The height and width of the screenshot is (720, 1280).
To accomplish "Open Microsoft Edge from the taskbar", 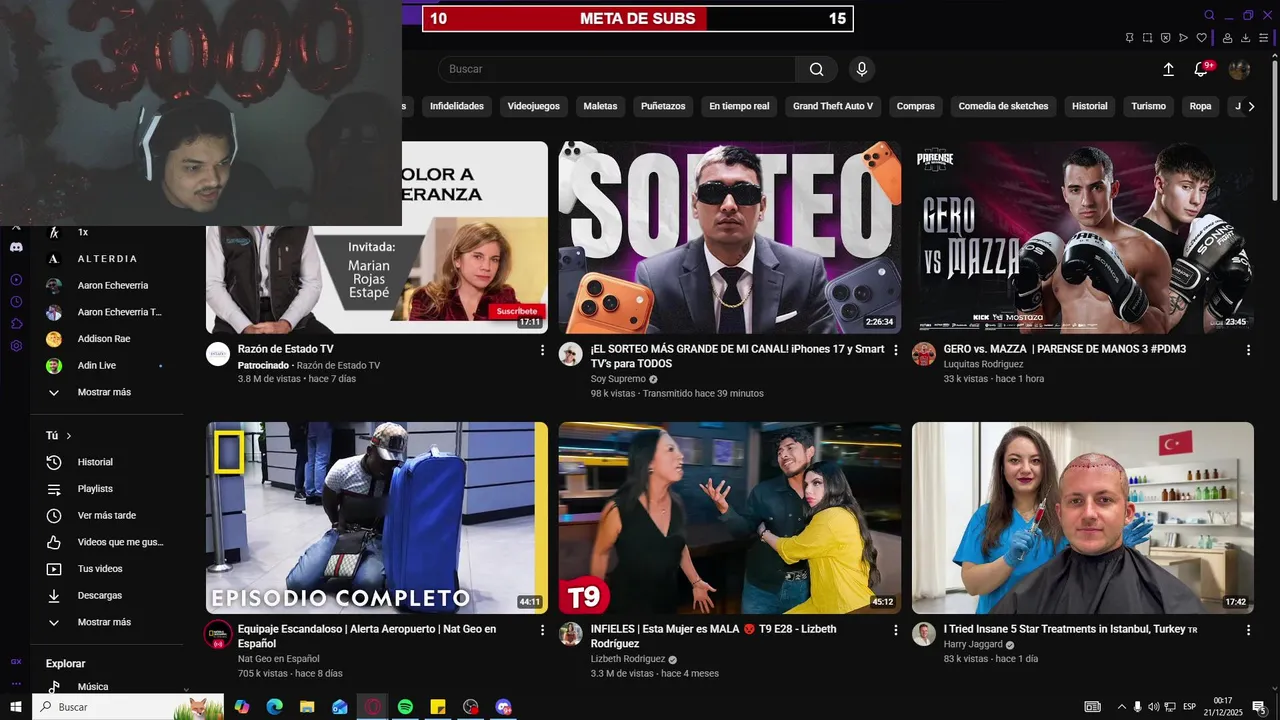I will tap(274, 707).
